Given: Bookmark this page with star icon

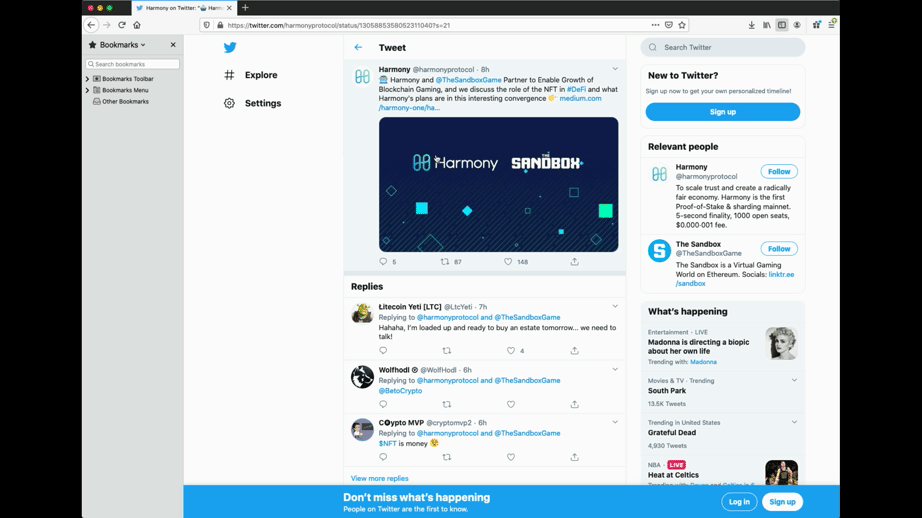Looking at the screenshot, I should click(682, 25).
